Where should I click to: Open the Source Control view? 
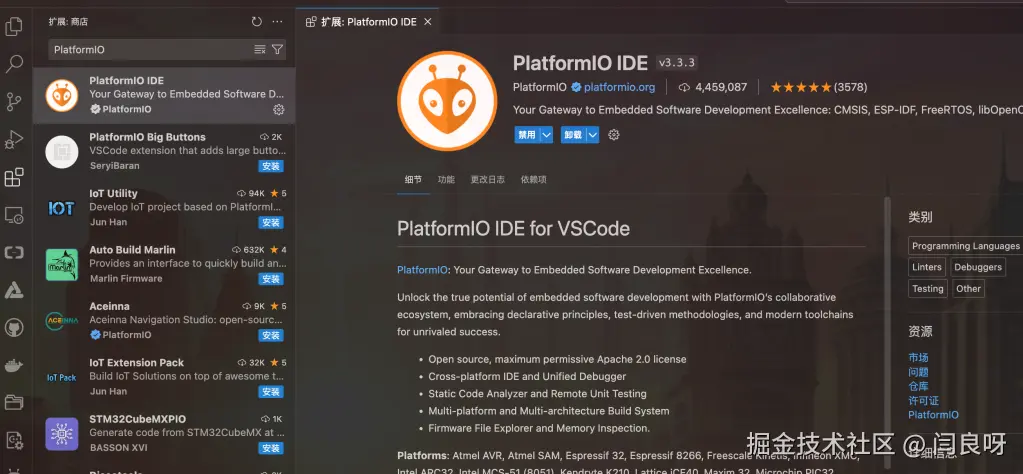[14, 102]
